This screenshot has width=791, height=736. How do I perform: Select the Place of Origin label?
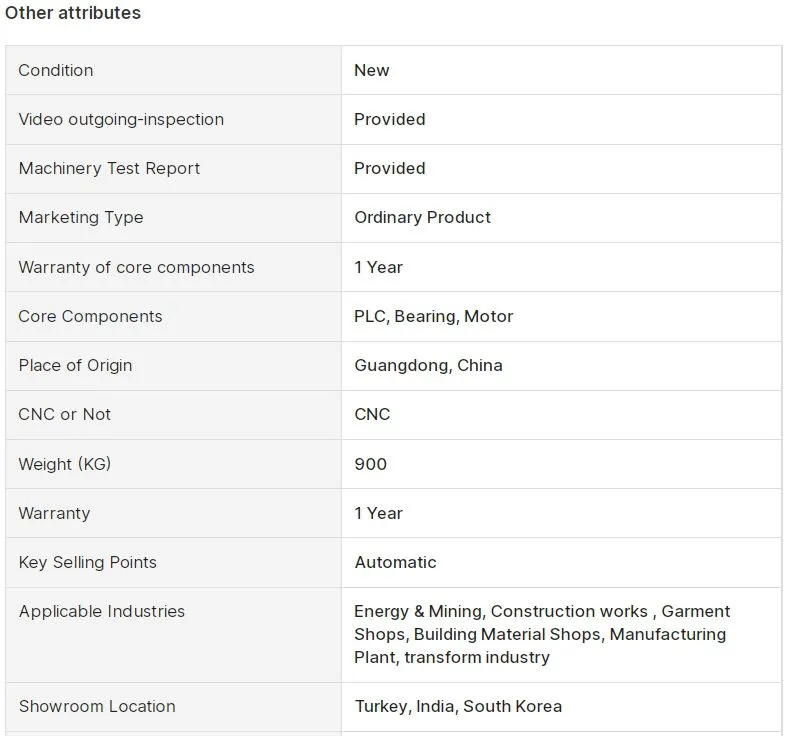click(x=76, y=365)
